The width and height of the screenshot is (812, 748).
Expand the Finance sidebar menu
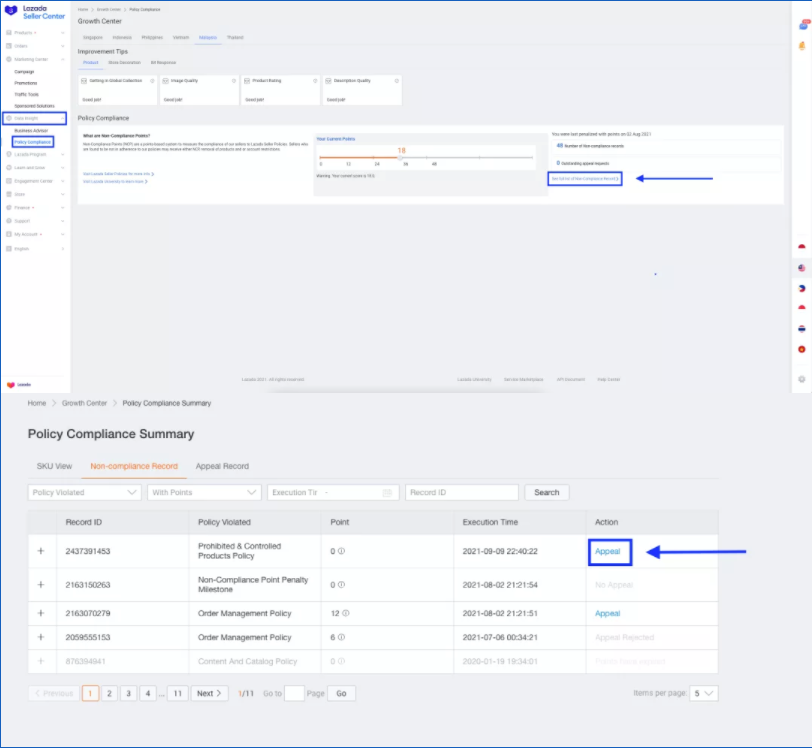point(35,208)
